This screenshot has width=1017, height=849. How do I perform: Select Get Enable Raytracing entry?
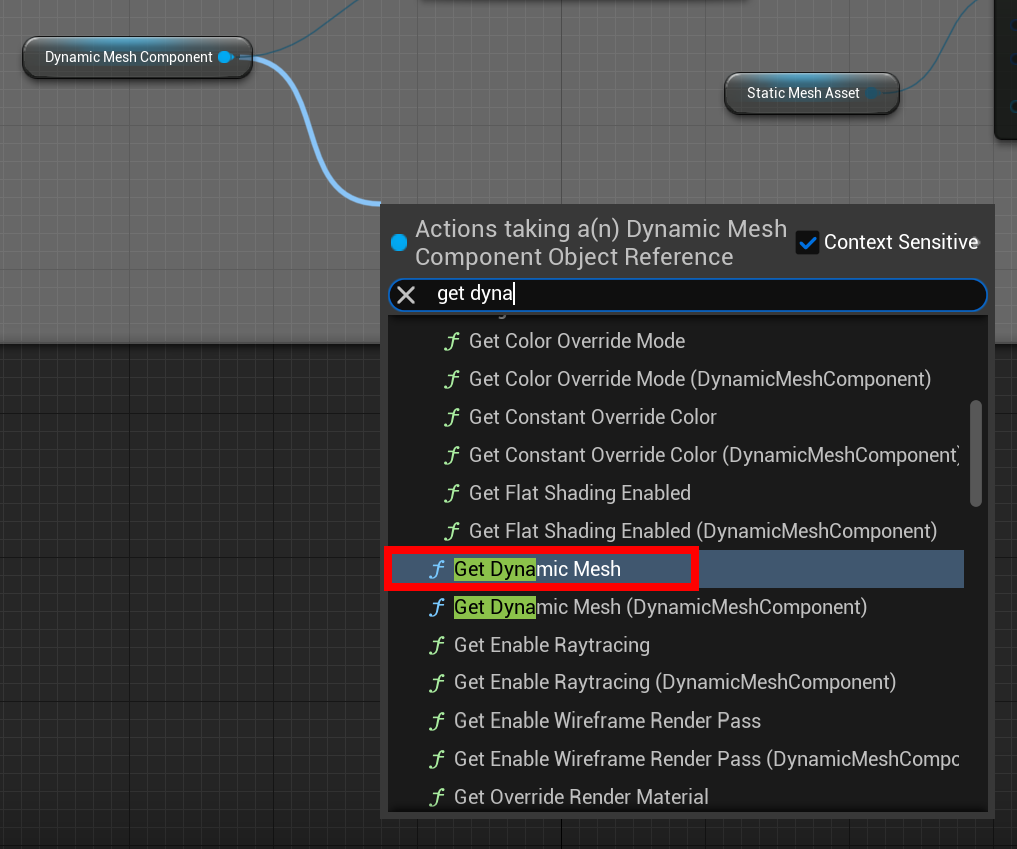click(x=677, y=645)
